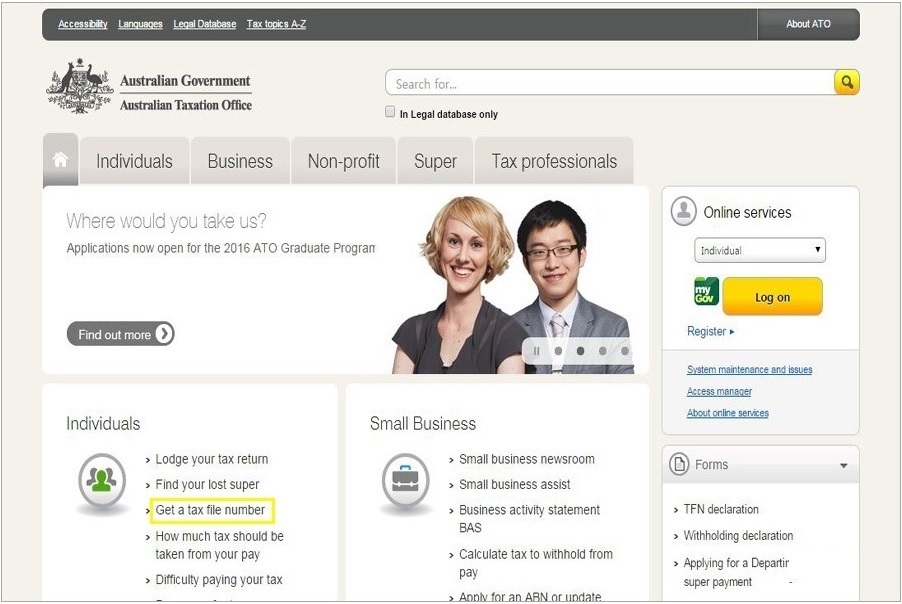Click the Find out more button
902x604 pixels.
point(121,334)
